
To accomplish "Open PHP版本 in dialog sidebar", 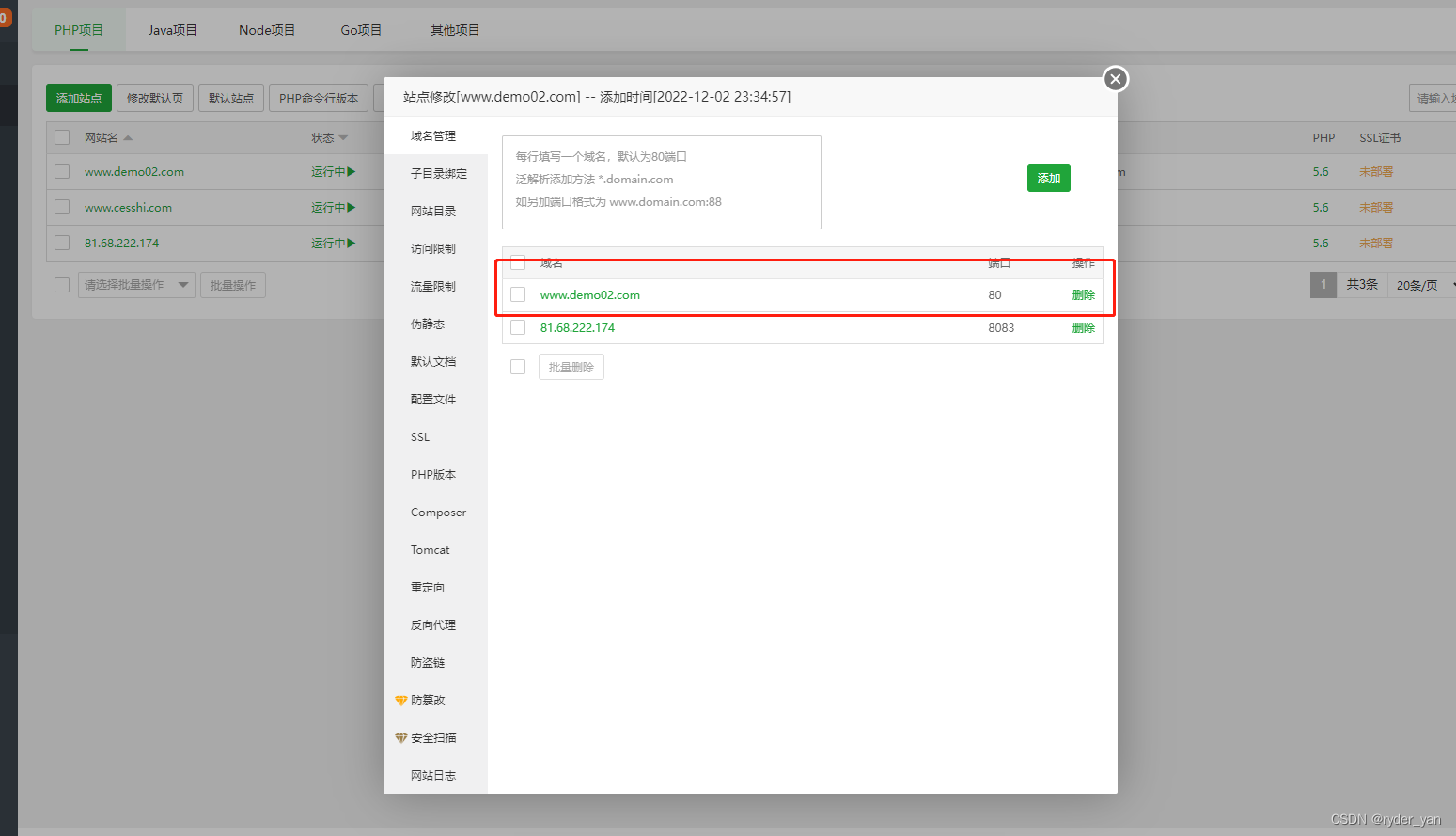I will (x=436, y=474).
